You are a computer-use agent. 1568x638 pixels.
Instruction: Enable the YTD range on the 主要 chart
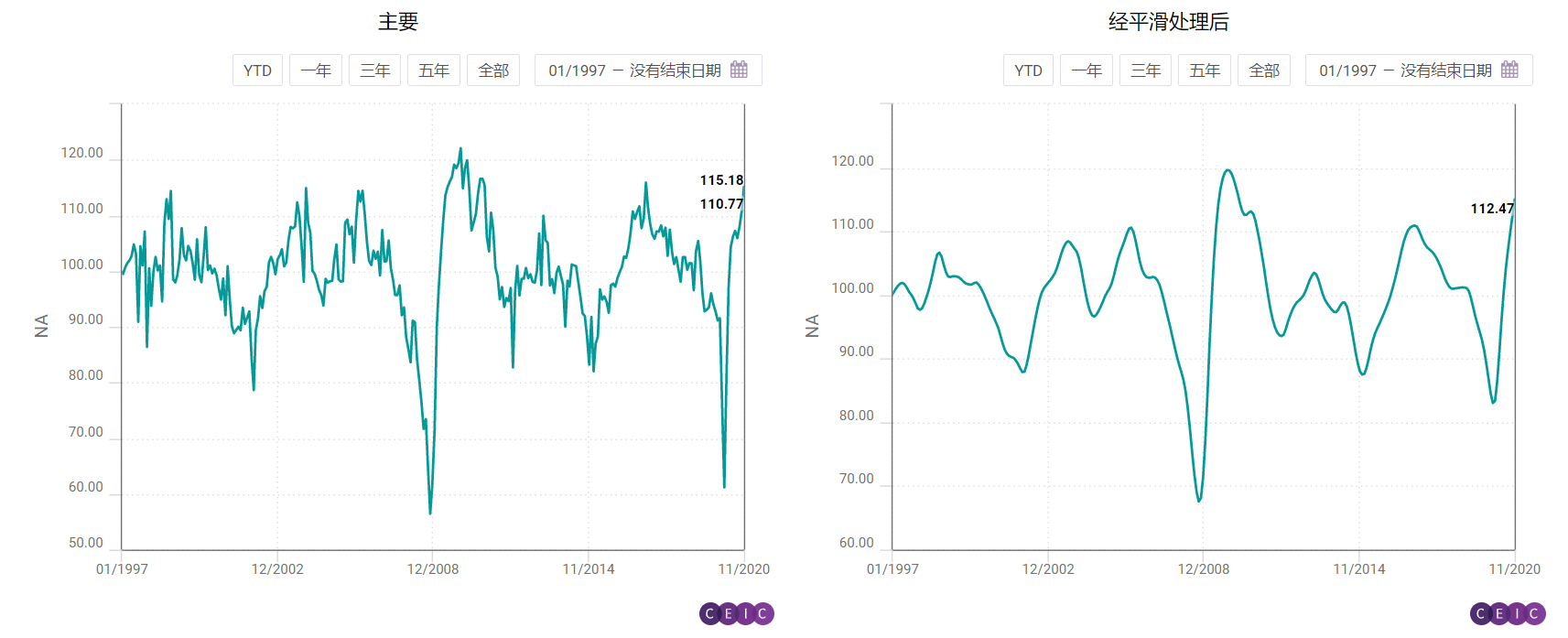pos(257,70)
